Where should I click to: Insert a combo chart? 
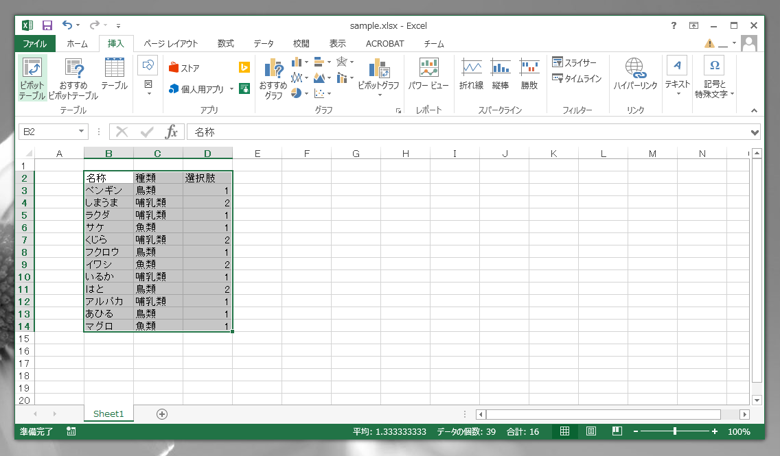click(x=344, y=78)
